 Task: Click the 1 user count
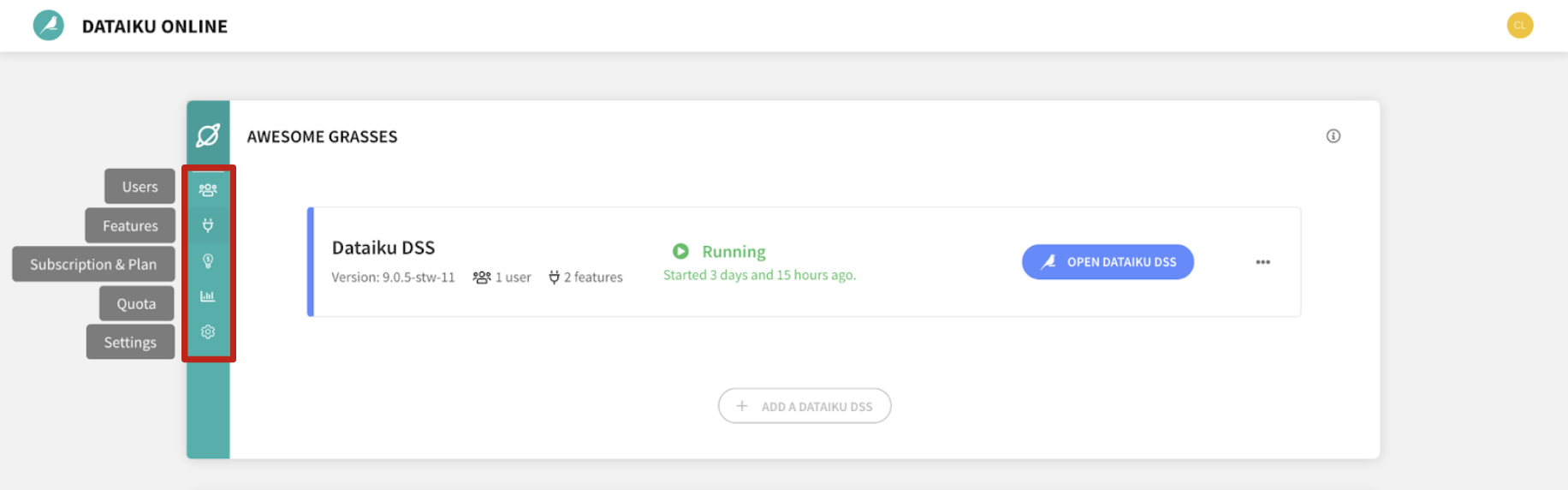pos(502,277)
